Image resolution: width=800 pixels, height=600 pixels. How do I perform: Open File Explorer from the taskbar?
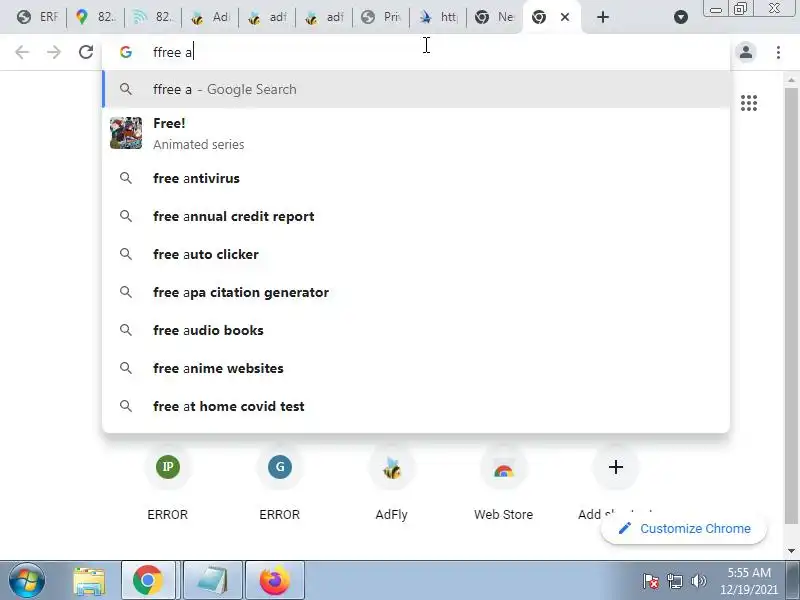coord(89,581)
